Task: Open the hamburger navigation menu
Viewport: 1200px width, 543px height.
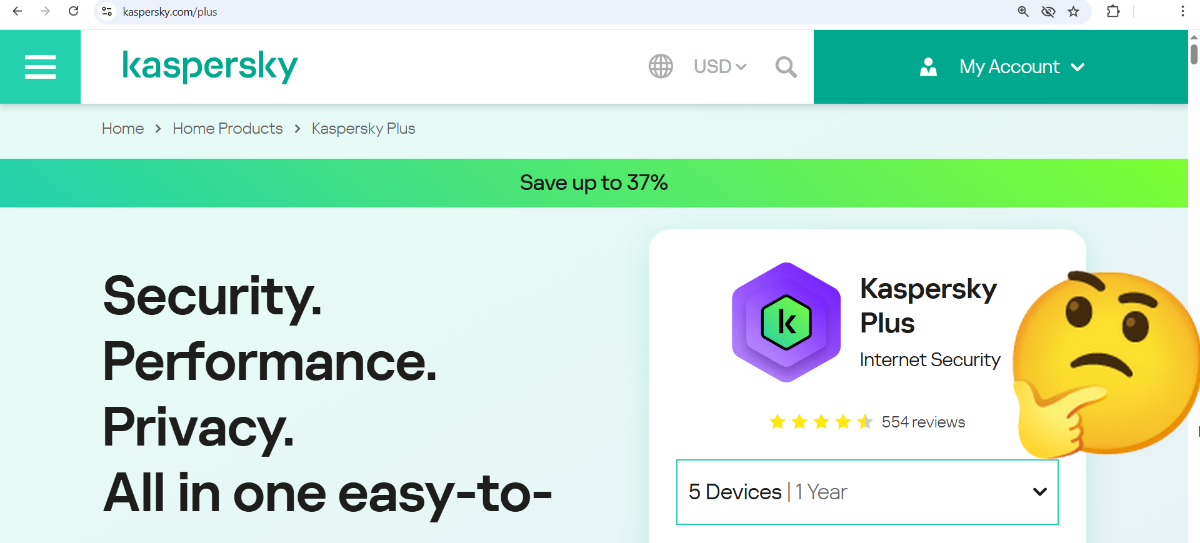Action: 40,67
